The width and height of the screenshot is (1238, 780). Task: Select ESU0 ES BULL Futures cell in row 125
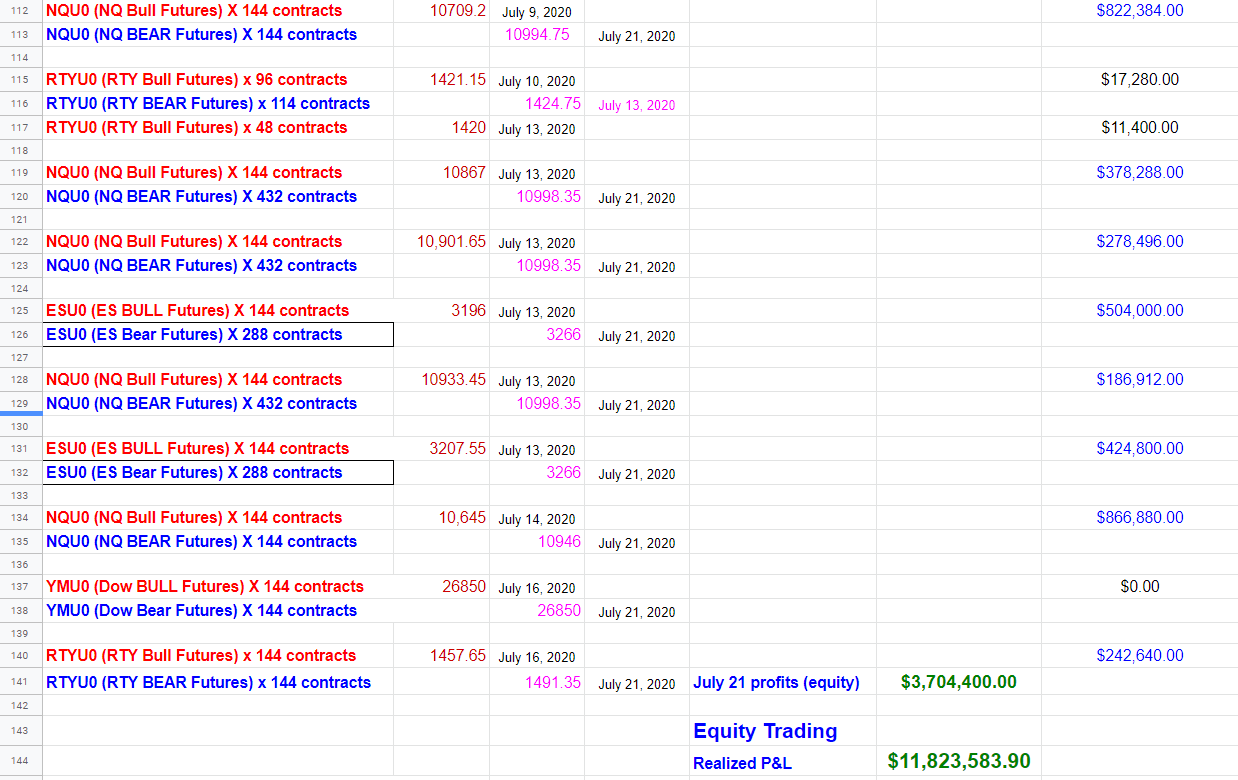point(217,311)
